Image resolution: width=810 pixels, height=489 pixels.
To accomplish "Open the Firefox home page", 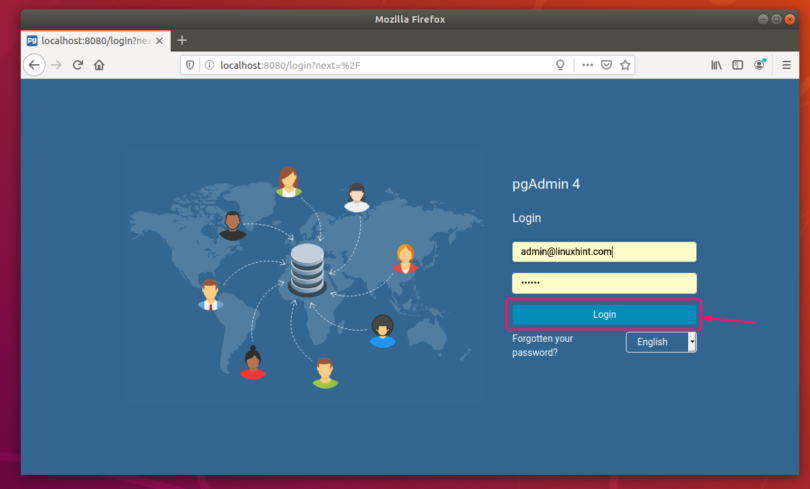I will coord(99,65).
